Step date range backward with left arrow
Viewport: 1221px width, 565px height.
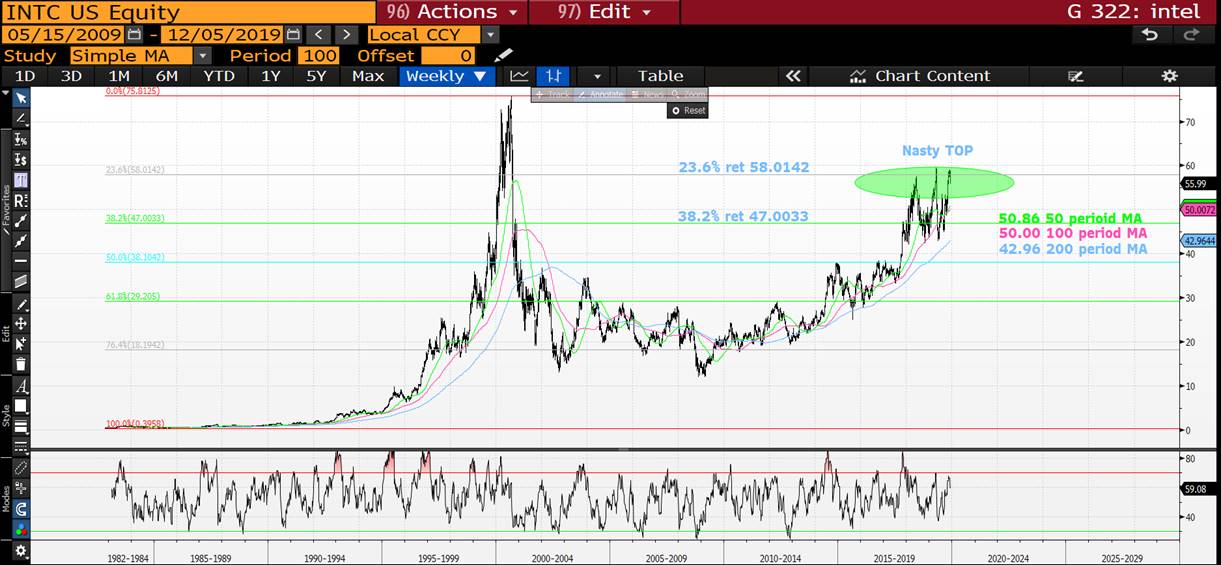[317, 34]
